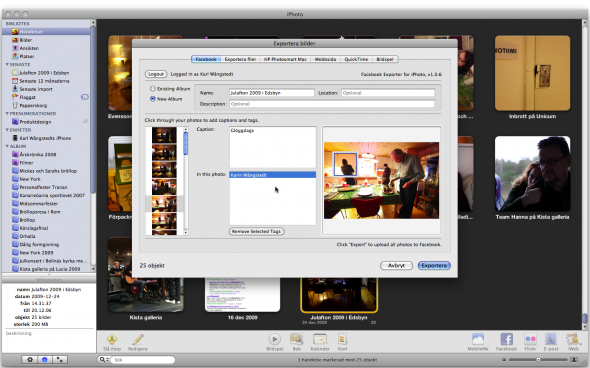Collapse the PRENUMERATIONER sidebar section
The width and height of the screenshot is (590, 368).
pos(7,113)
